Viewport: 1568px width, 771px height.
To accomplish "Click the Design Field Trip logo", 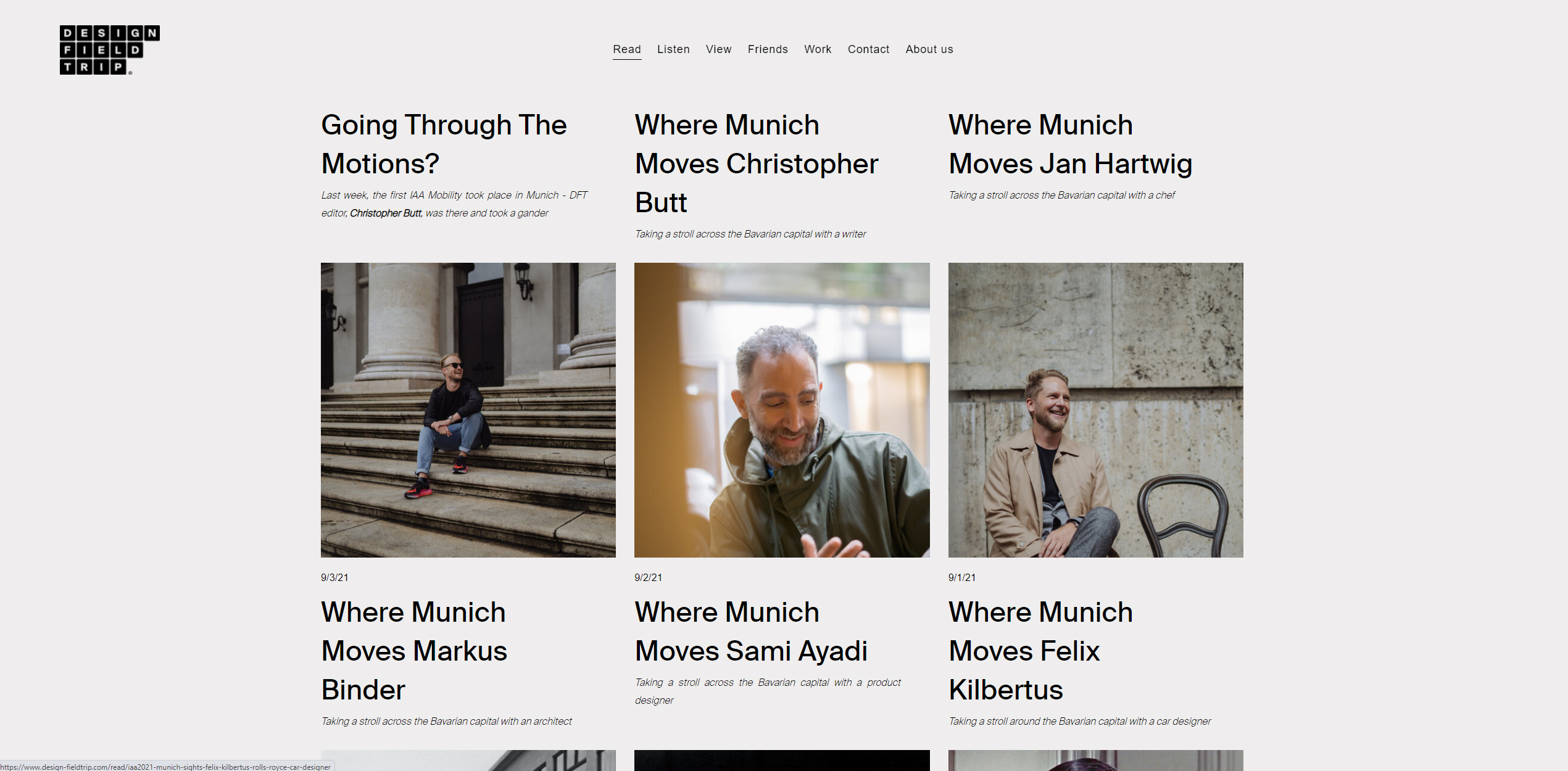I will click(109, 50).
